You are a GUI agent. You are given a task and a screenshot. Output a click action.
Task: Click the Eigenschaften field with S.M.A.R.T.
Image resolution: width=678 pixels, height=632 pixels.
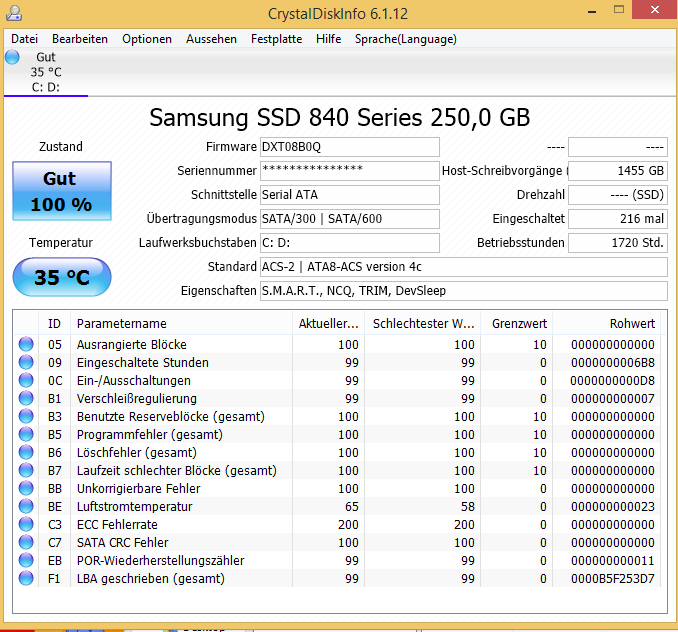coord(464,291)
